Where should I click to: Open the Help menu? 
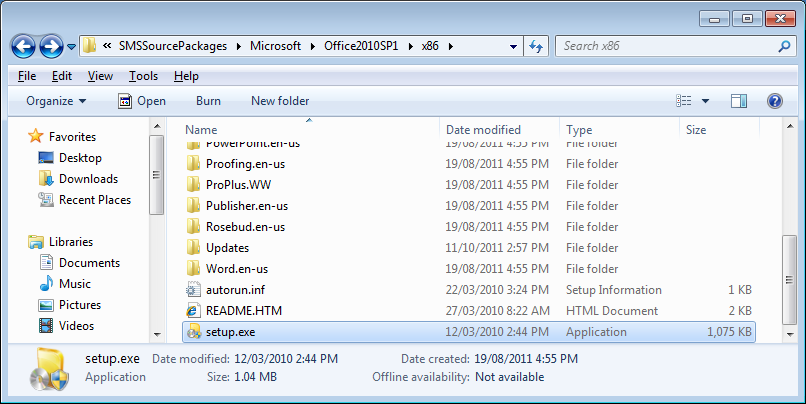(186, 76)
